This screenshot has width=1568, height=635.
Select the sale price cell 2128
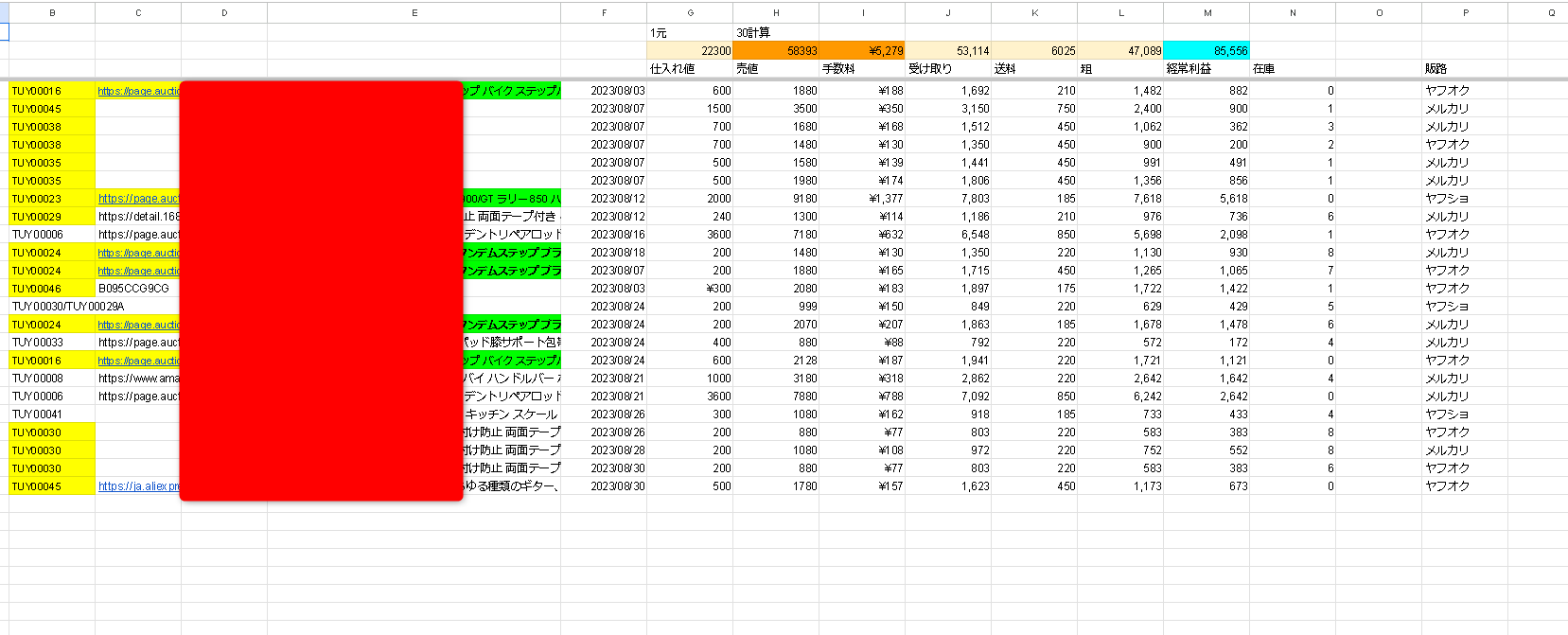776,361
